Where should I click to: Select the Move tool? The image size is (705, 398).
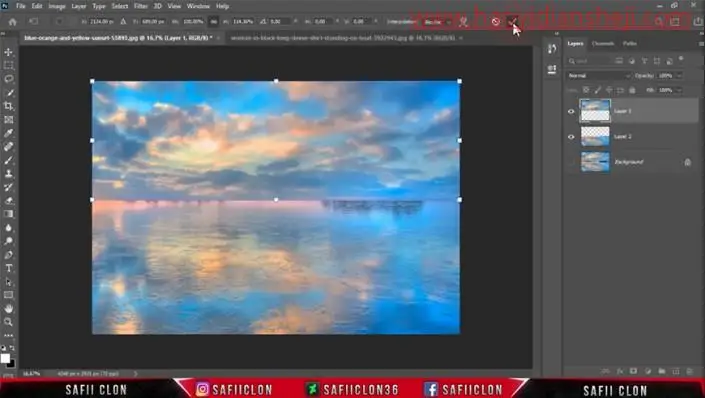[9, 52]
